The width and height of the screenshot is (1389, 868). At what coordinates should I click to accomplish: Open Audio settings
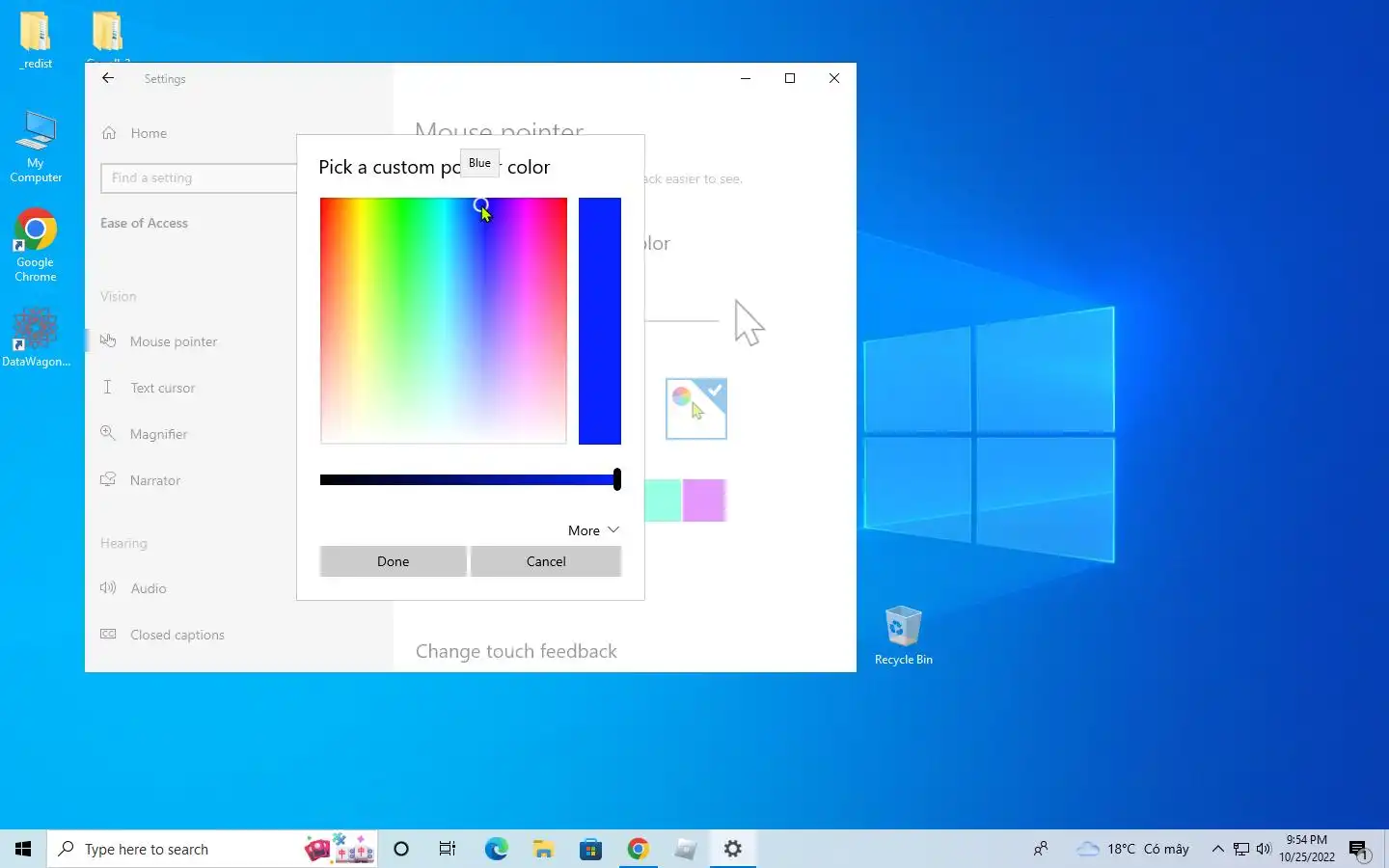(149, 588)
